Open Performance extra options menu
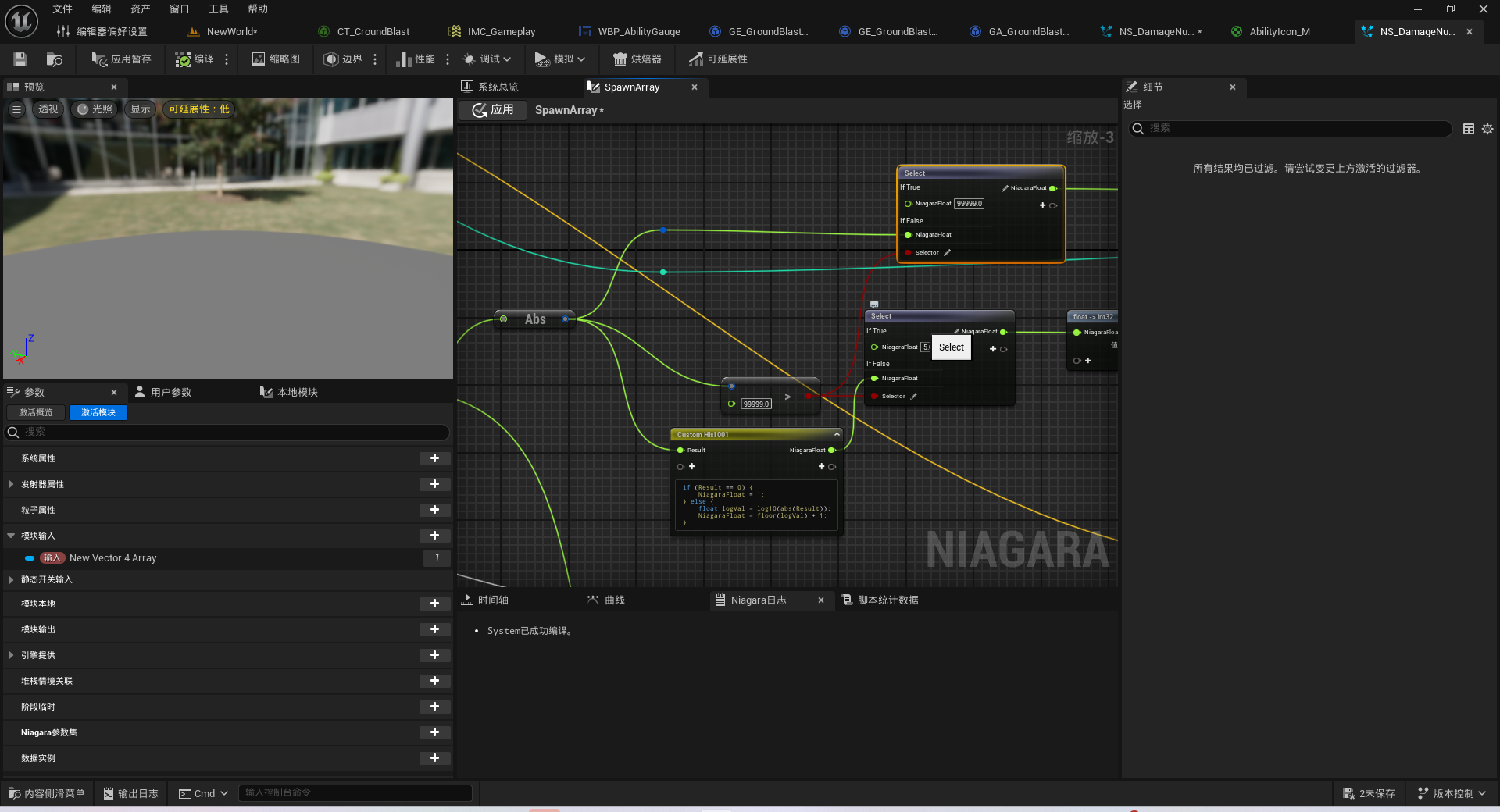The width and height of the screenshot is (1500, 812). coord(448,59)
